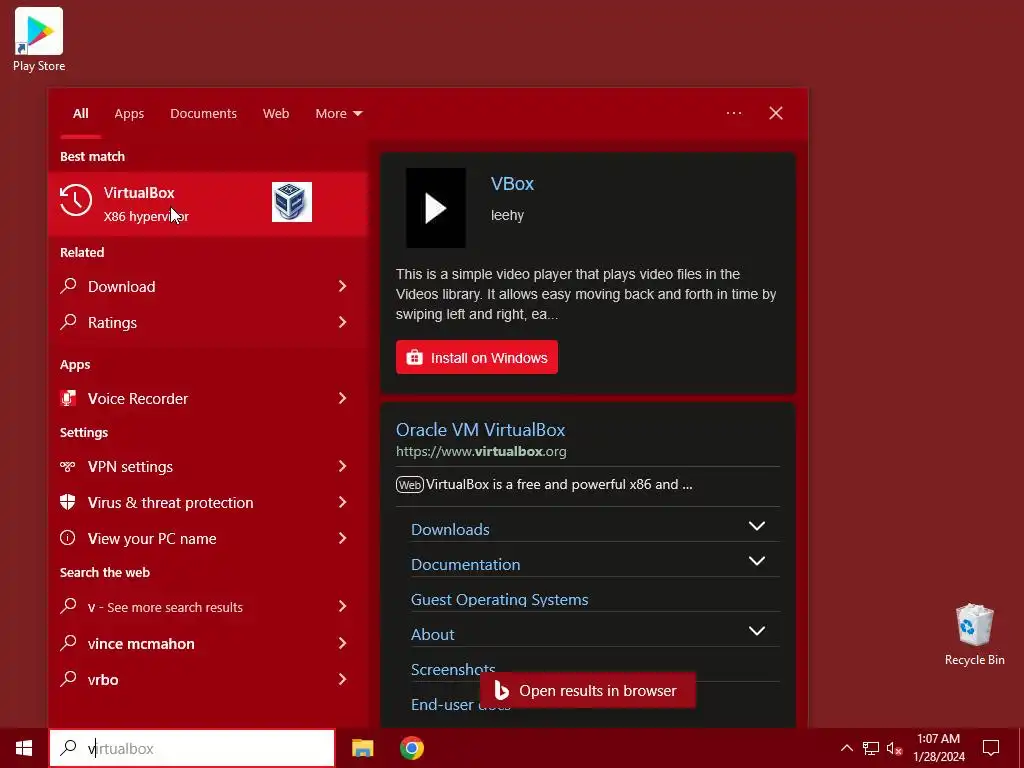Click the search icon next to Download
This screenshot has width=1024, height=768.
coord(68,285)
